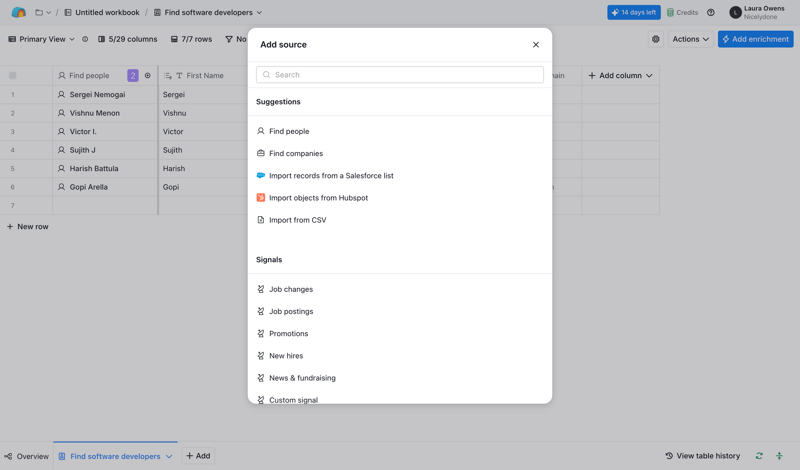The image size is (800, 470).
Task: Switch to Find software developers tab
Action: [115, 456]
